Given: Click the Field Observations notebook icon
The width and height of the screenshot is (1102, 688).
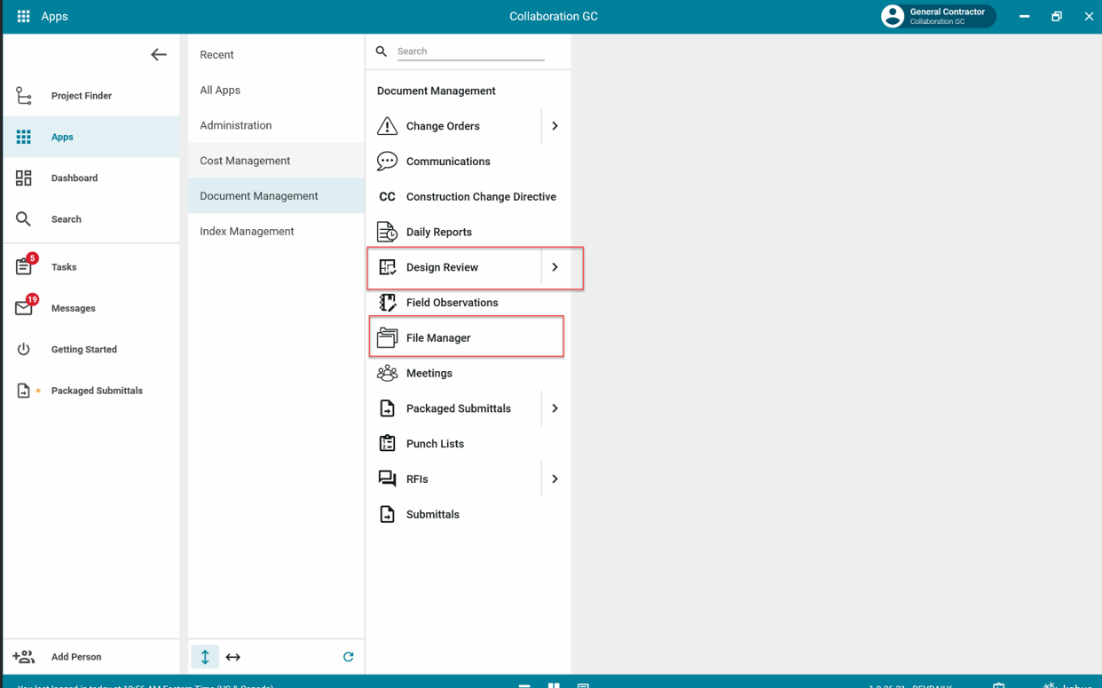Looking at the screenshot, I should click(387, 303).
